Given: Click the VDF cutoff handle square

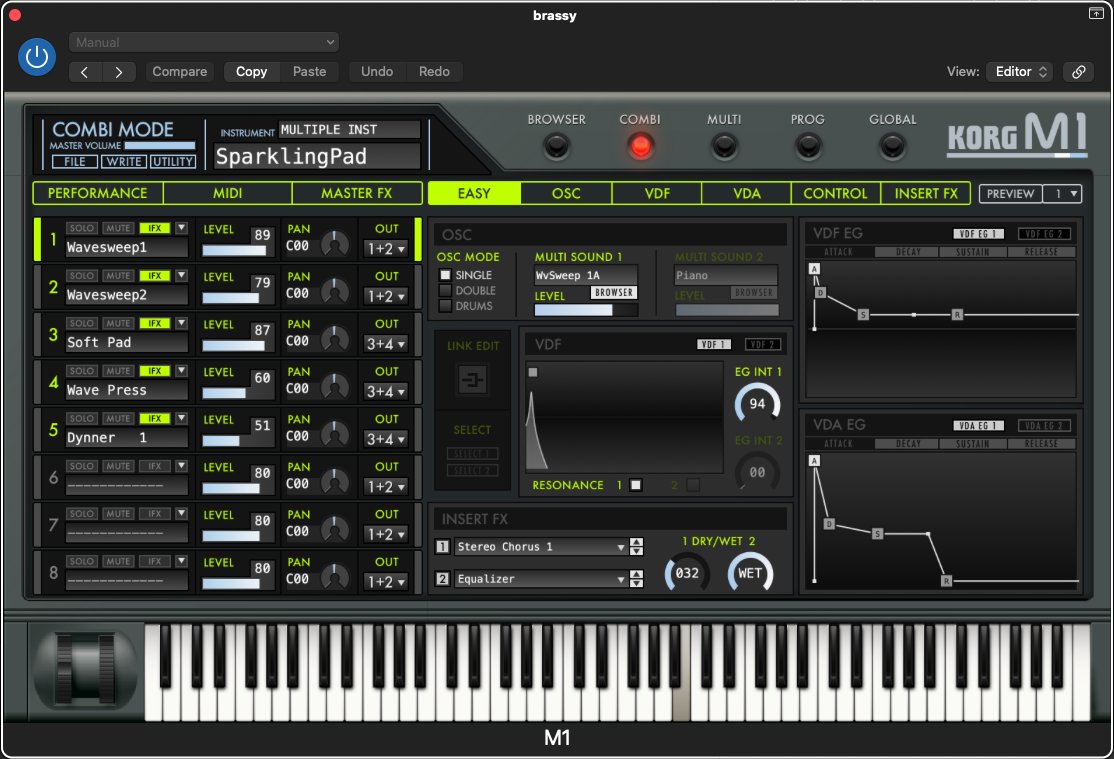Looking at the screenshot, I should tap(533, 372).
